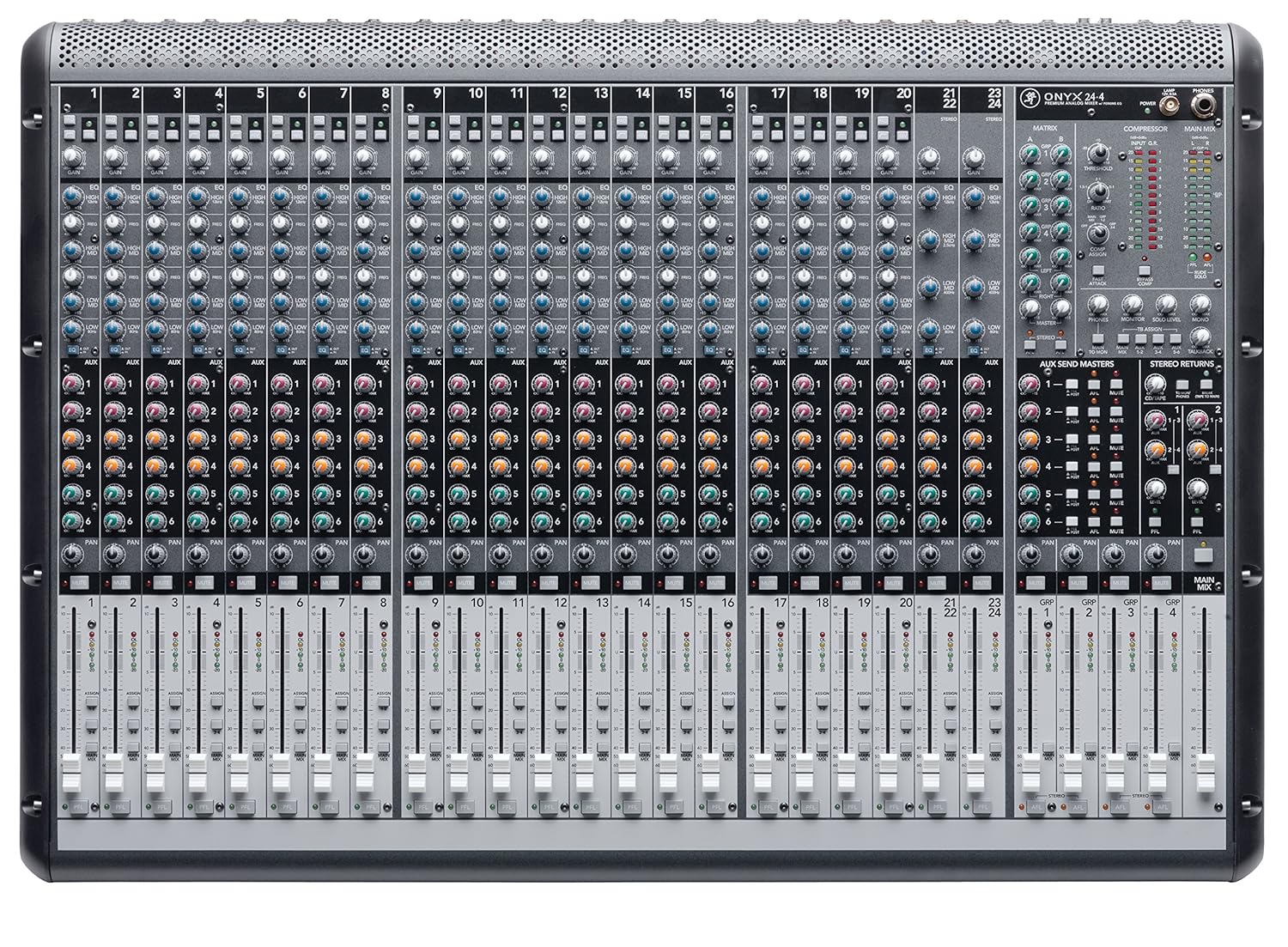Mute channel 9
The image size is (1288, 947).
pos(424,583)
